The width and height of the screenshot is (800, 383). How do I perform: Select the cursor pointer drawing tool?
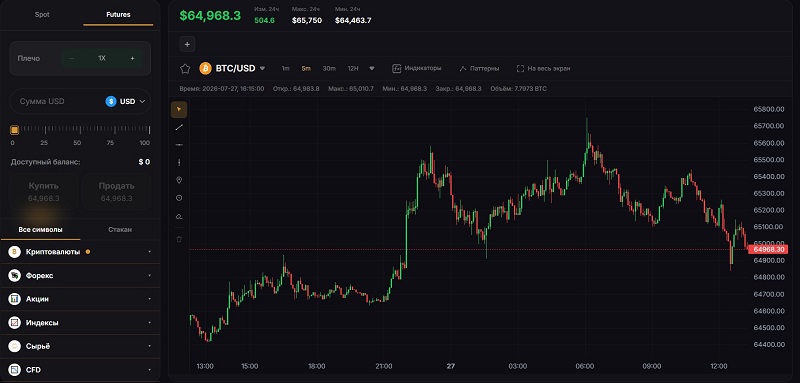[179, 109]
